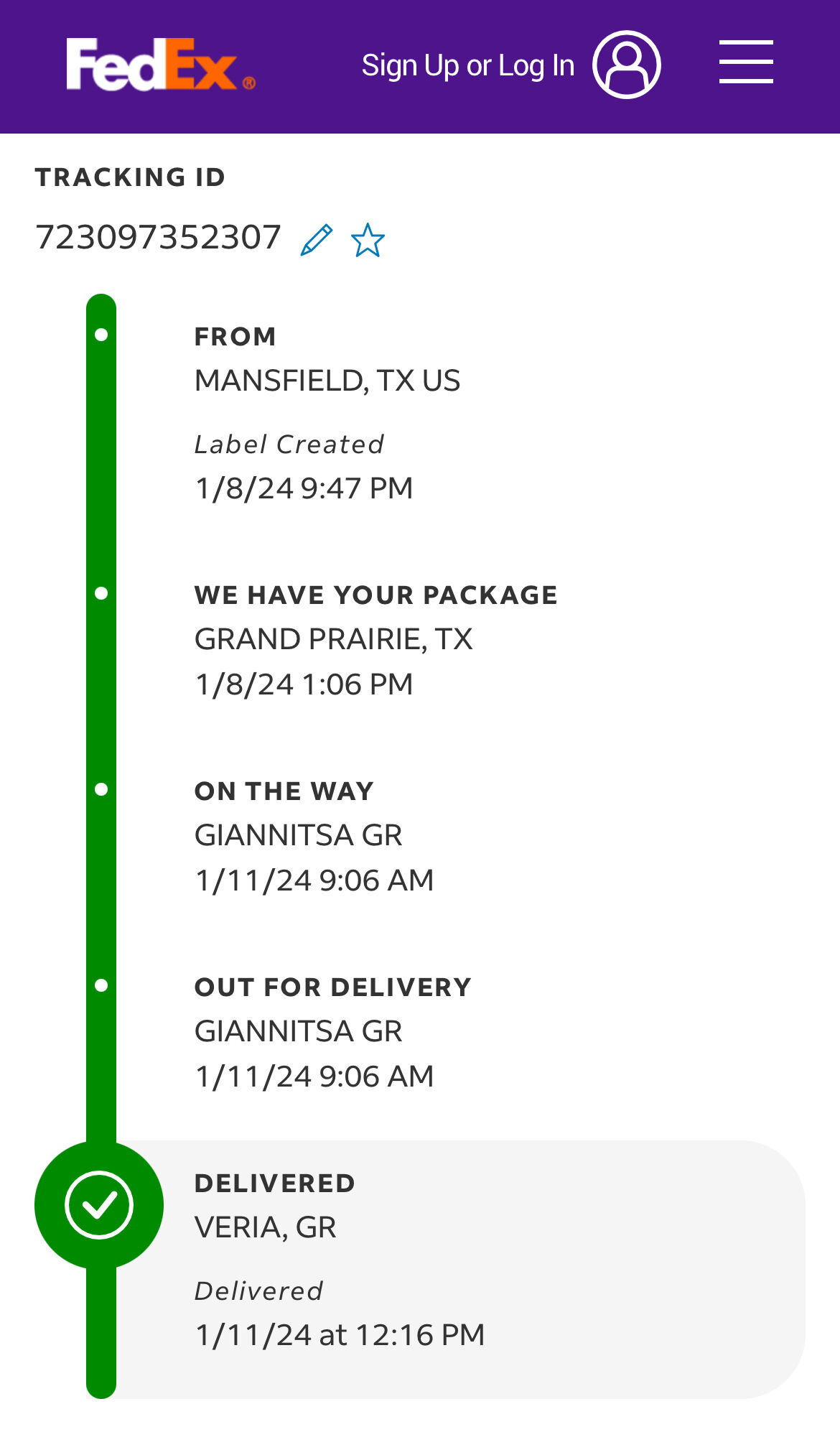Click the Mansfield, TX US origin
The image size is (840, 1432).
(x=327, y=381)
